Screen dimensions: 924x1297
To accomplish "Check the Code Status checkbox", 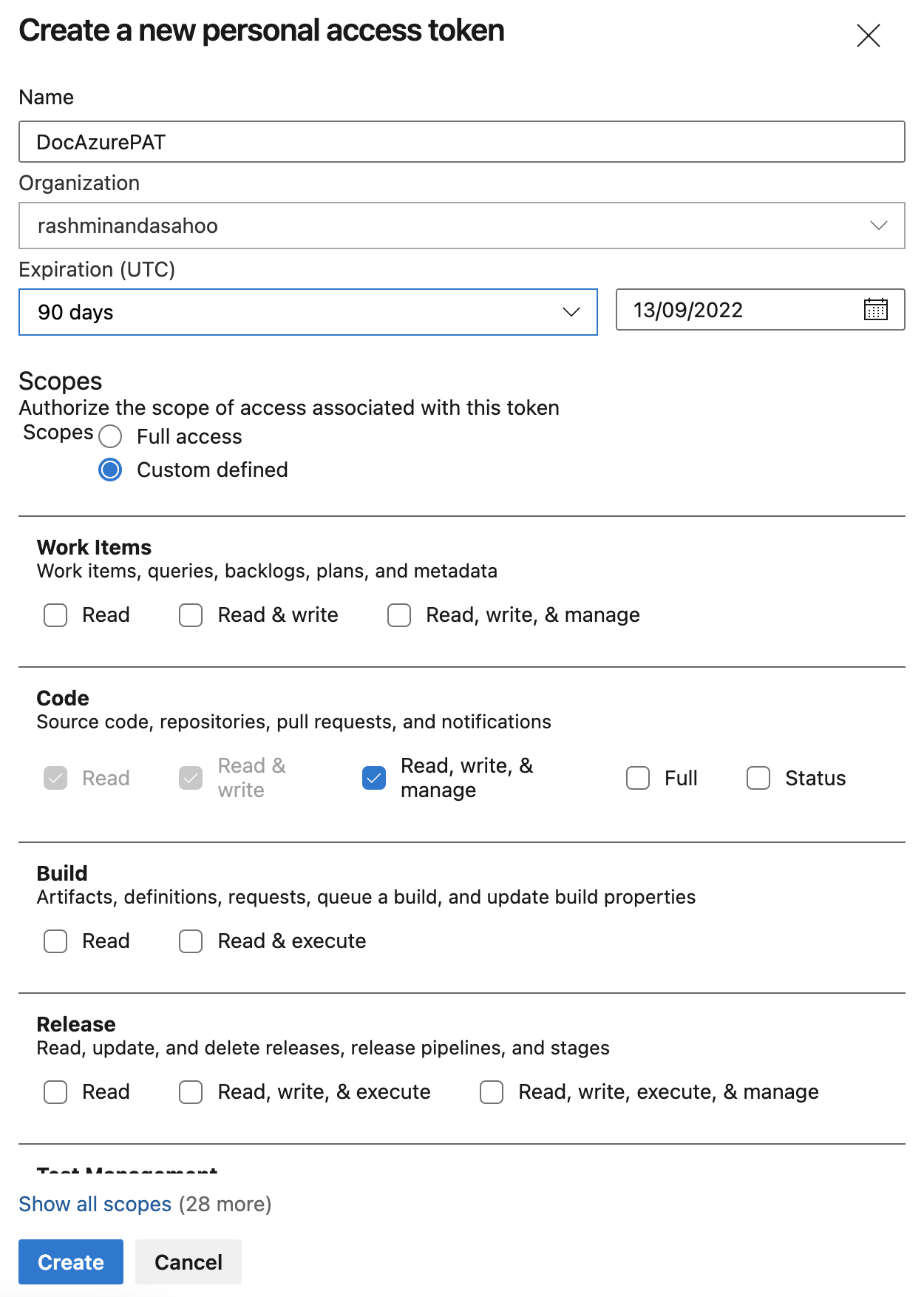I will [758, 778].
